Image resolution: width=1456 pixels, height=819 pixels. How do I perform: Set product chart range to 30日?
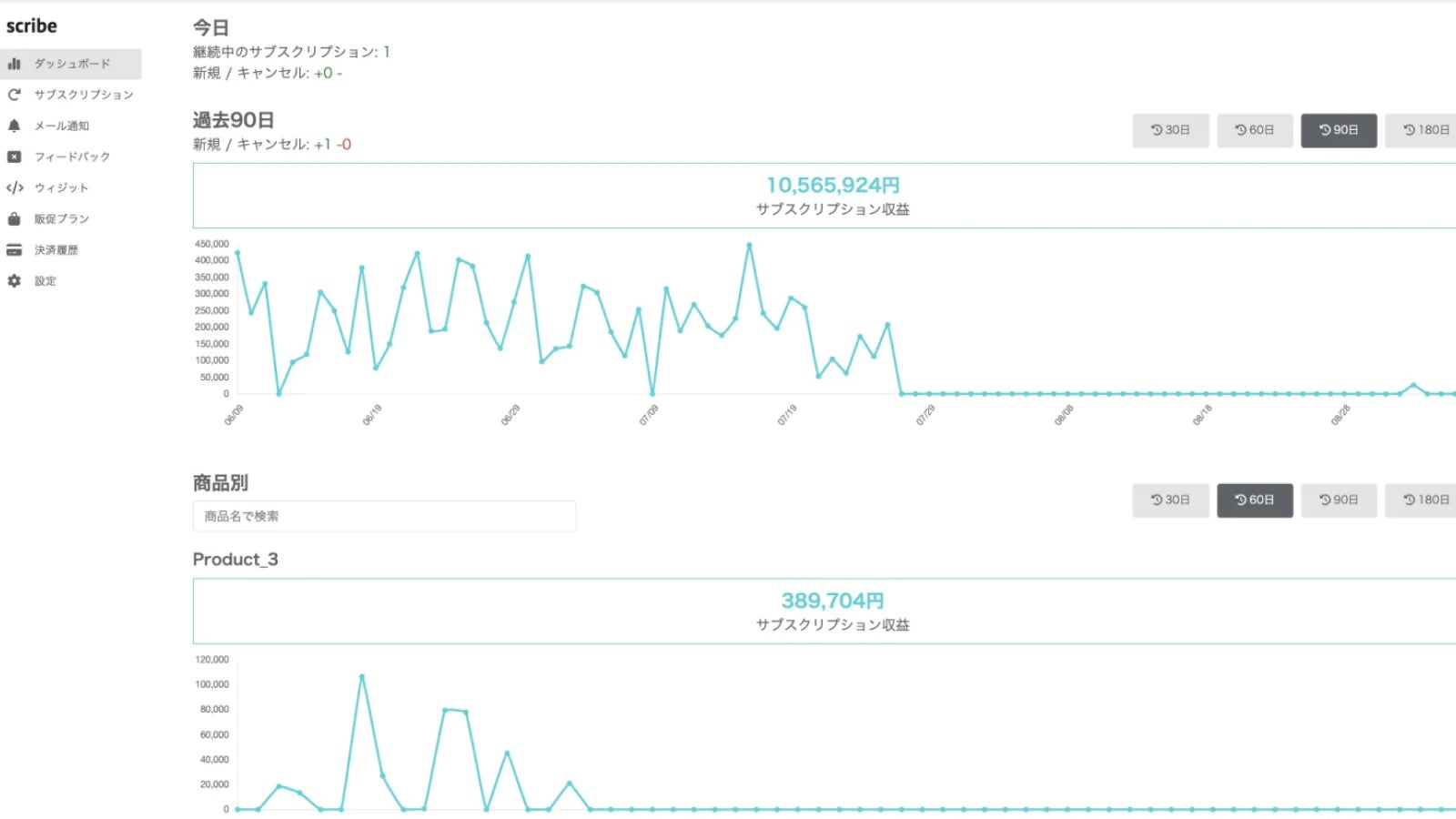(1170, 500)
